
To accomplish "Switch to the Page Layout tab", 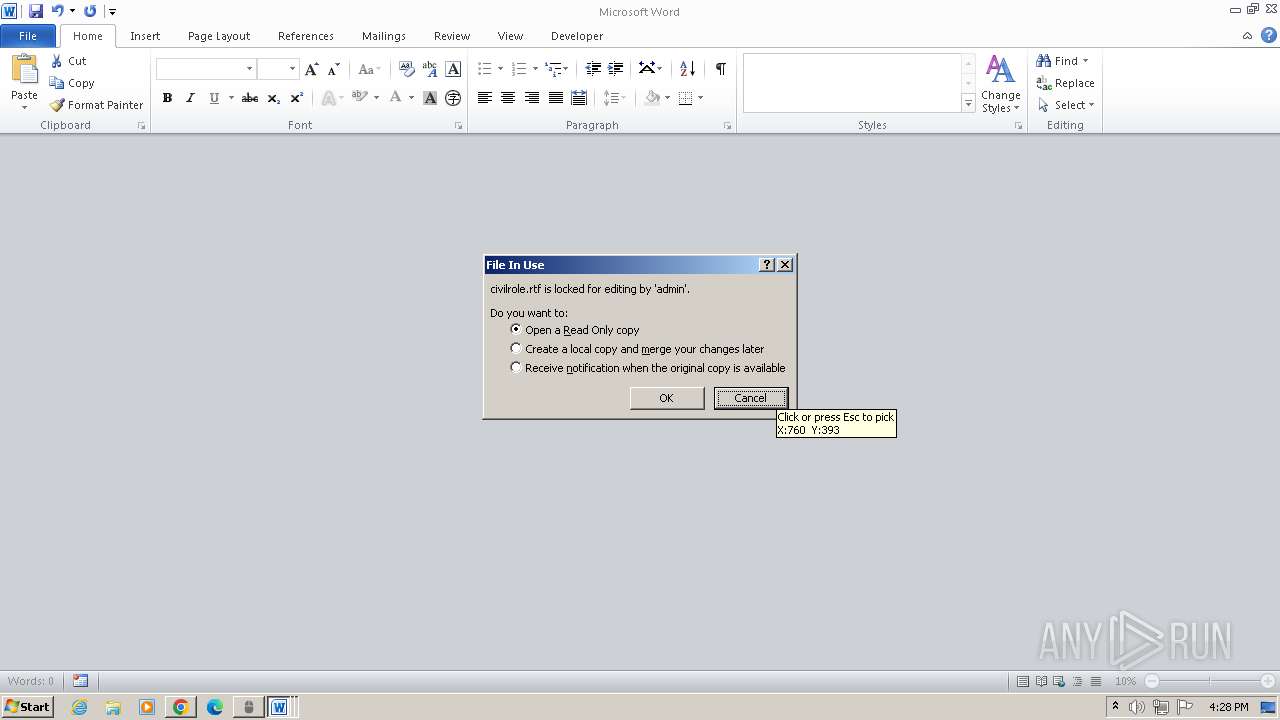I will tap(219, 36).
